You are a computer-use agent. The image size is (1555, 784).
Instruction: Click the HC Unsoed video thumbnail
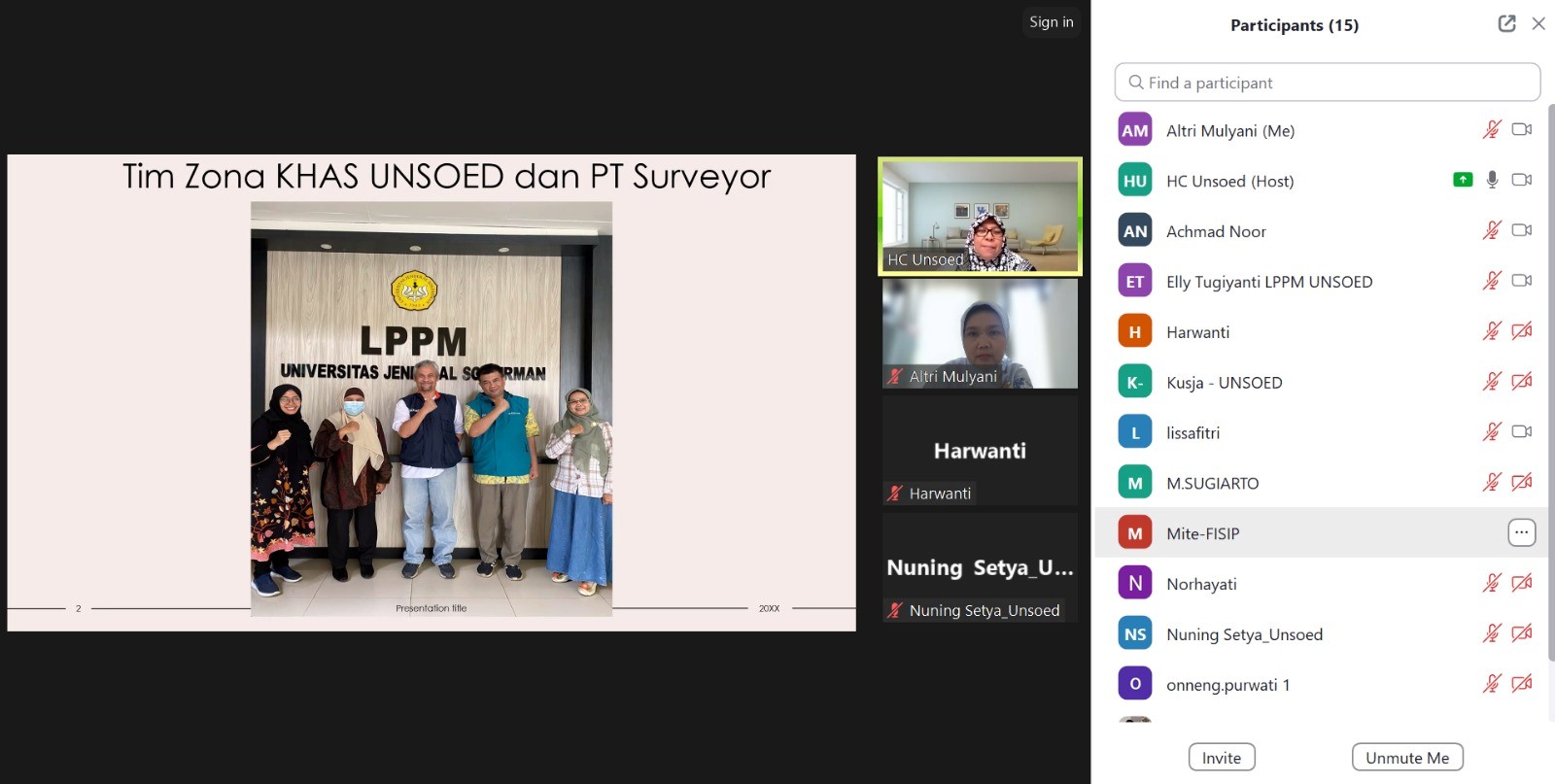(x=980, y=217)
